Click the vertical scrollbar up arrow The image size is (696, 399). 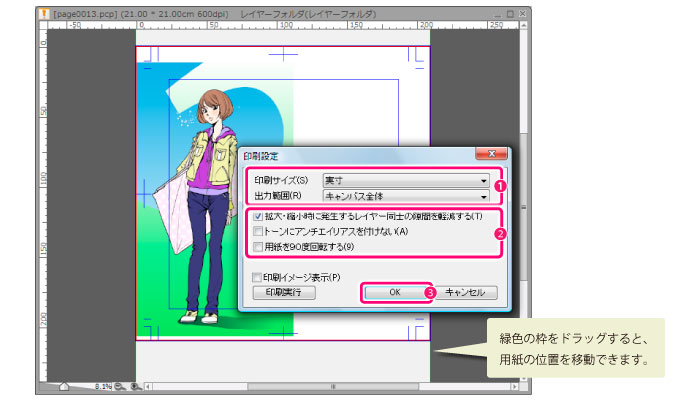[x=523, y=25]
